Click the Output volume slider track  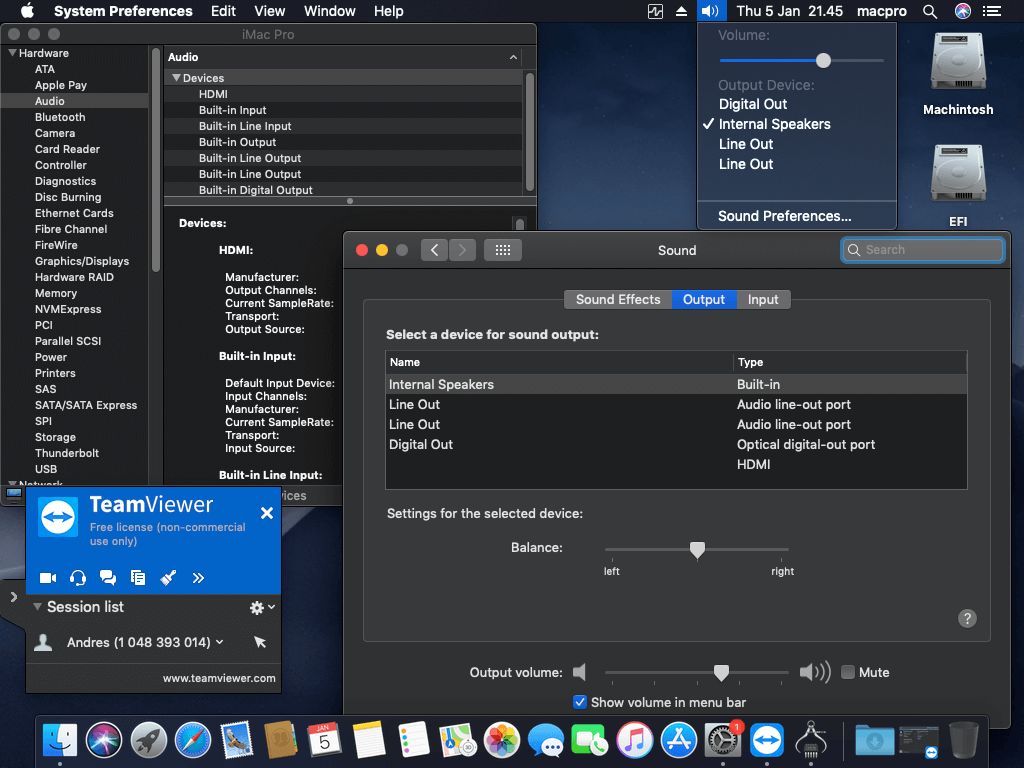pos(697,672)
